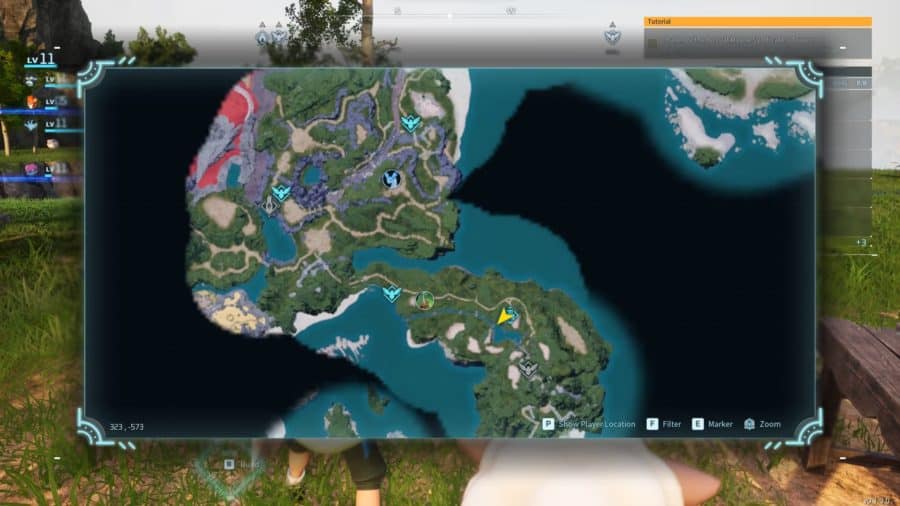
Task: Click the orange Tutorial header bar
Action: coord(758,22)
